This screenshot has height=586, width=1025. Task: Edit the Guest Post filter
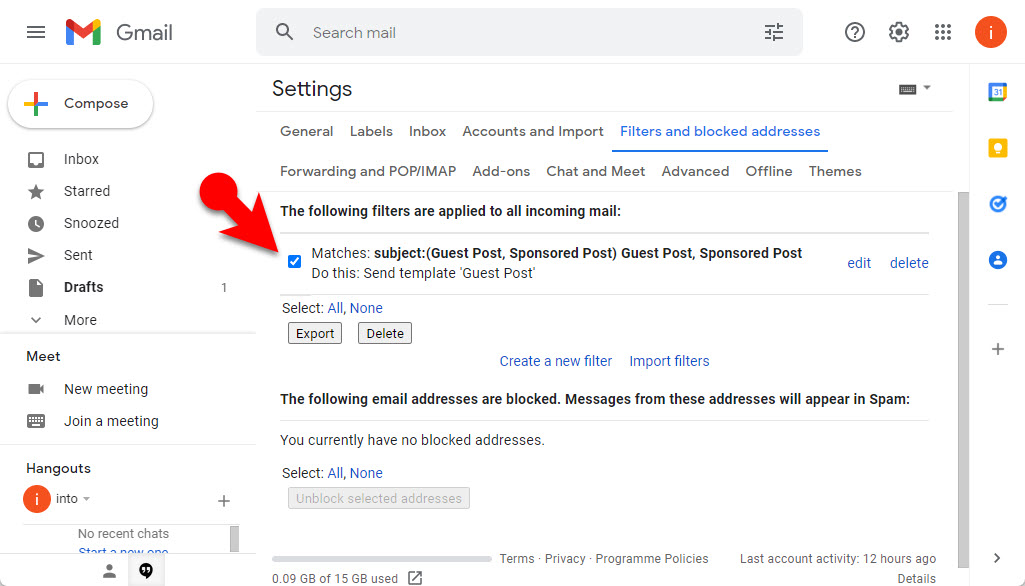tap(859, 263)
